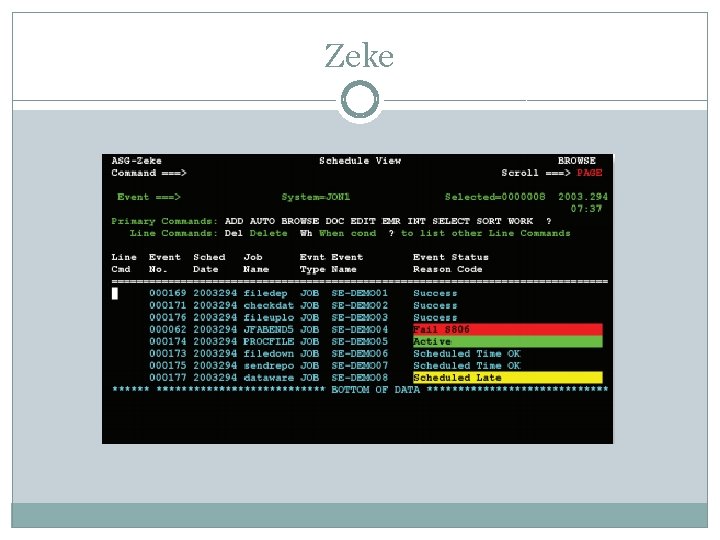Click Scheduled Time OK for SE-DEMO07

(x=467, y=366)
